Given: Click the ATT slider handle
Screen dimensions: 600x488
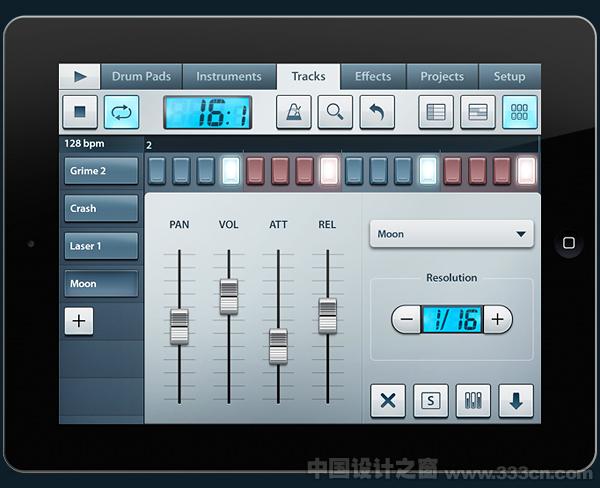Looking at the screenshot, I should tap(278, 346).
